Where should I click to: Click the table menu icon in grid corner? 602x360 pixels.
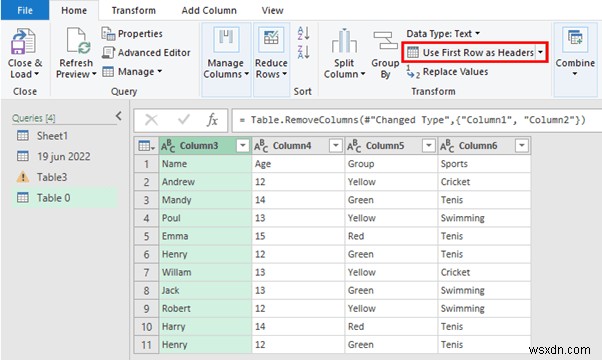point(146,146)
